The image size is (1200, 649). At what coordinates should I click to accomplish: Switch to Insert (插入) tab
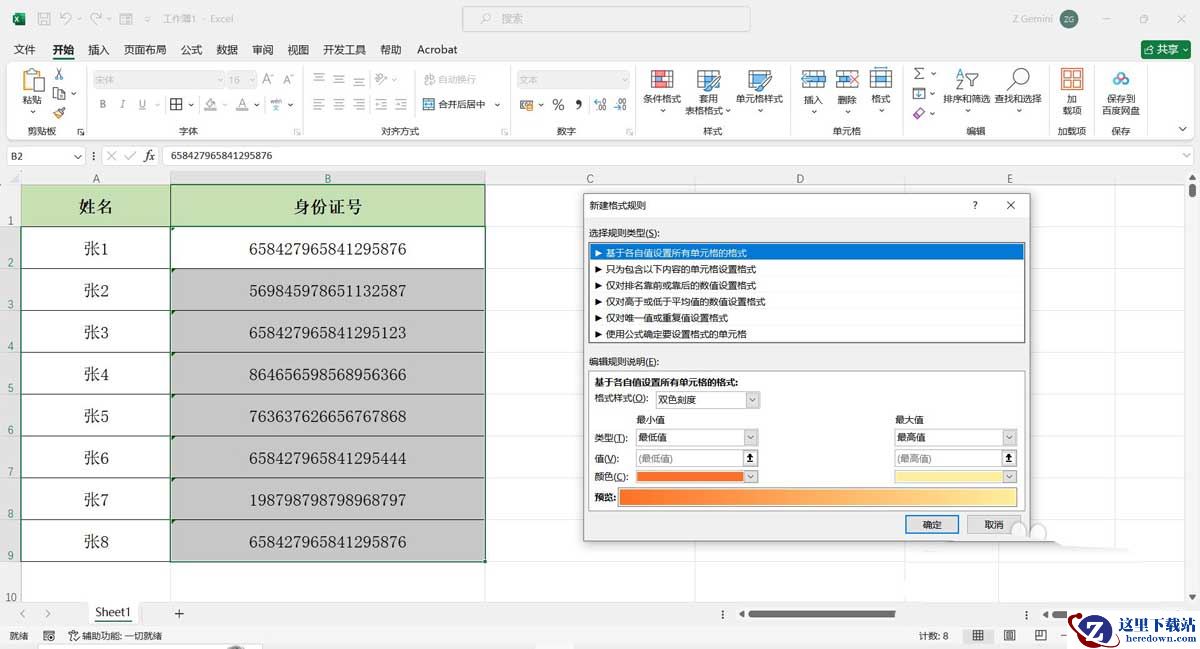click(99, 49)
